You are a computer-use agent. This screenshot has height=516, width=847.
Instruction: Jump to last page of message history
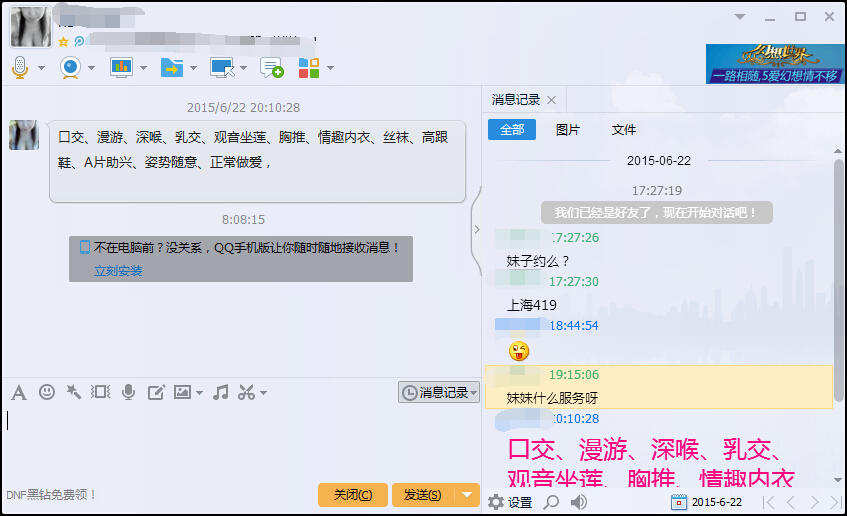click(x=836, y=502)
